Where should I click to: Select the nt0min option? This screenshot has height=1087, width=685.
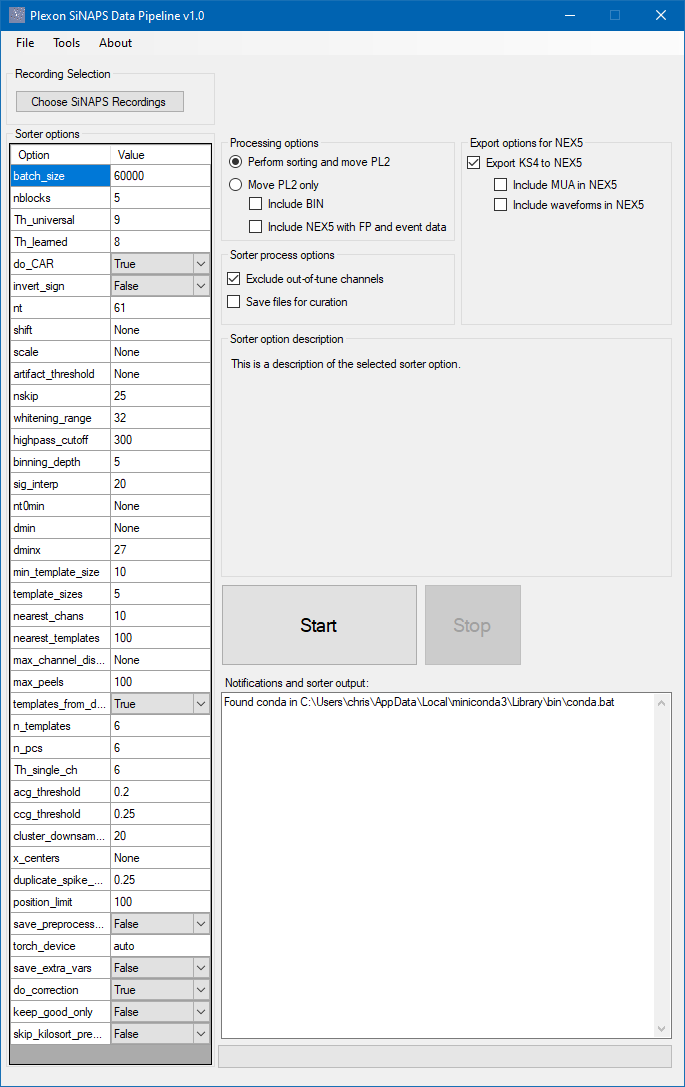(x=60, y=506)
